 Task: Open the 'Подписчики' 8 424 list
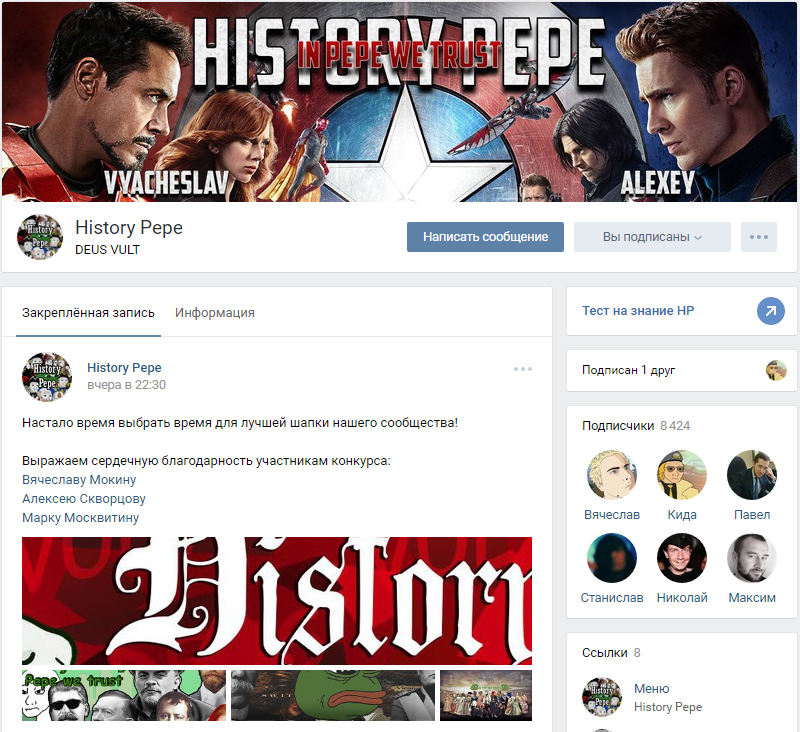pos(636,425)
